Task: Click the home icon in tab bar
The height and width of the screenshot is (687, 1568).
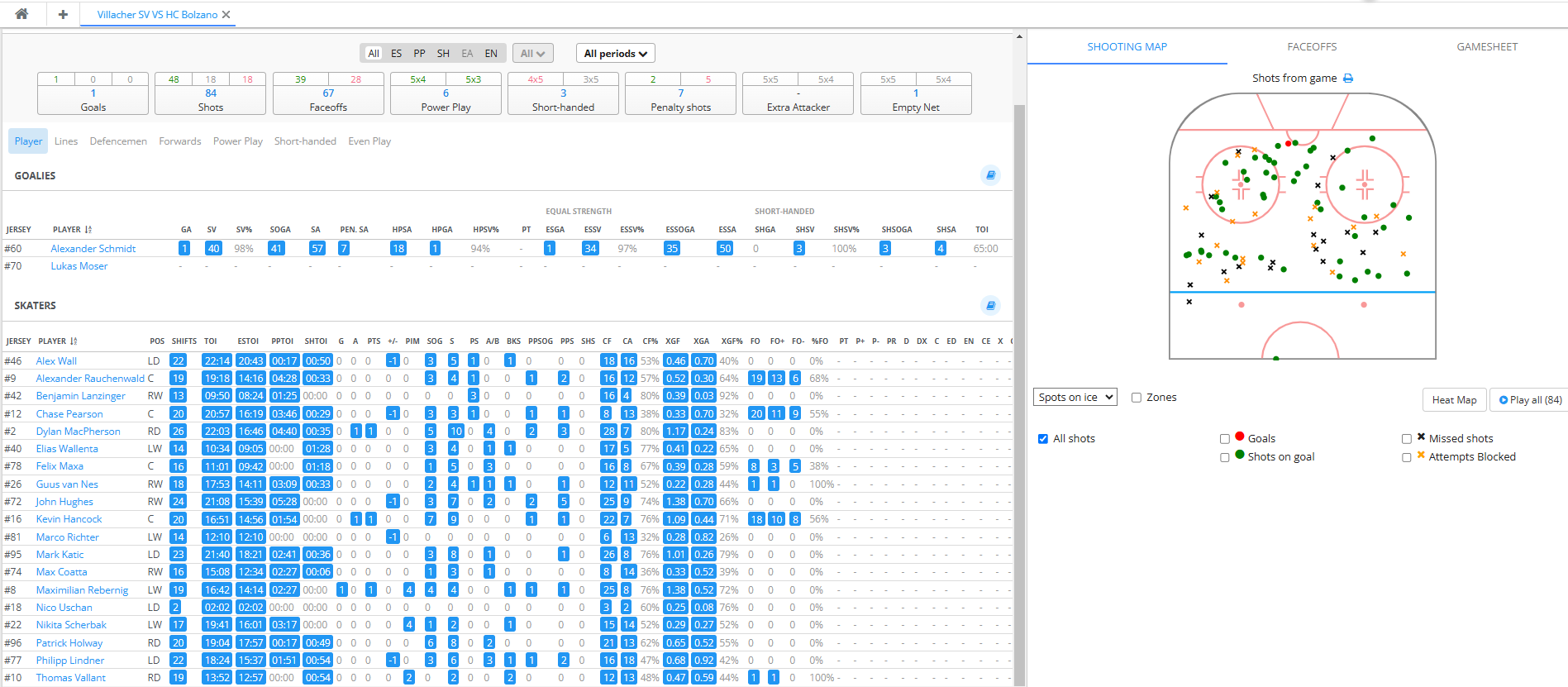Action: 21,14
